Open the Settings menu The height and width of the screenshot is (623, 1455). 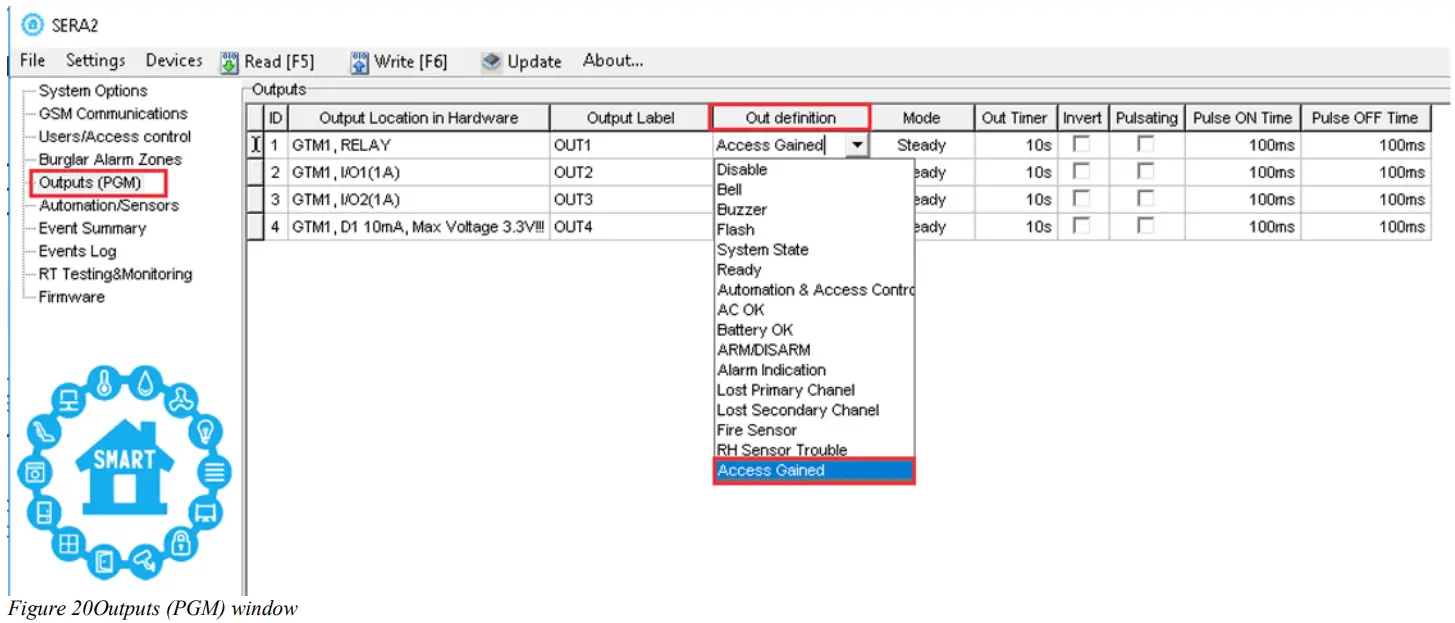coord(94,60)
